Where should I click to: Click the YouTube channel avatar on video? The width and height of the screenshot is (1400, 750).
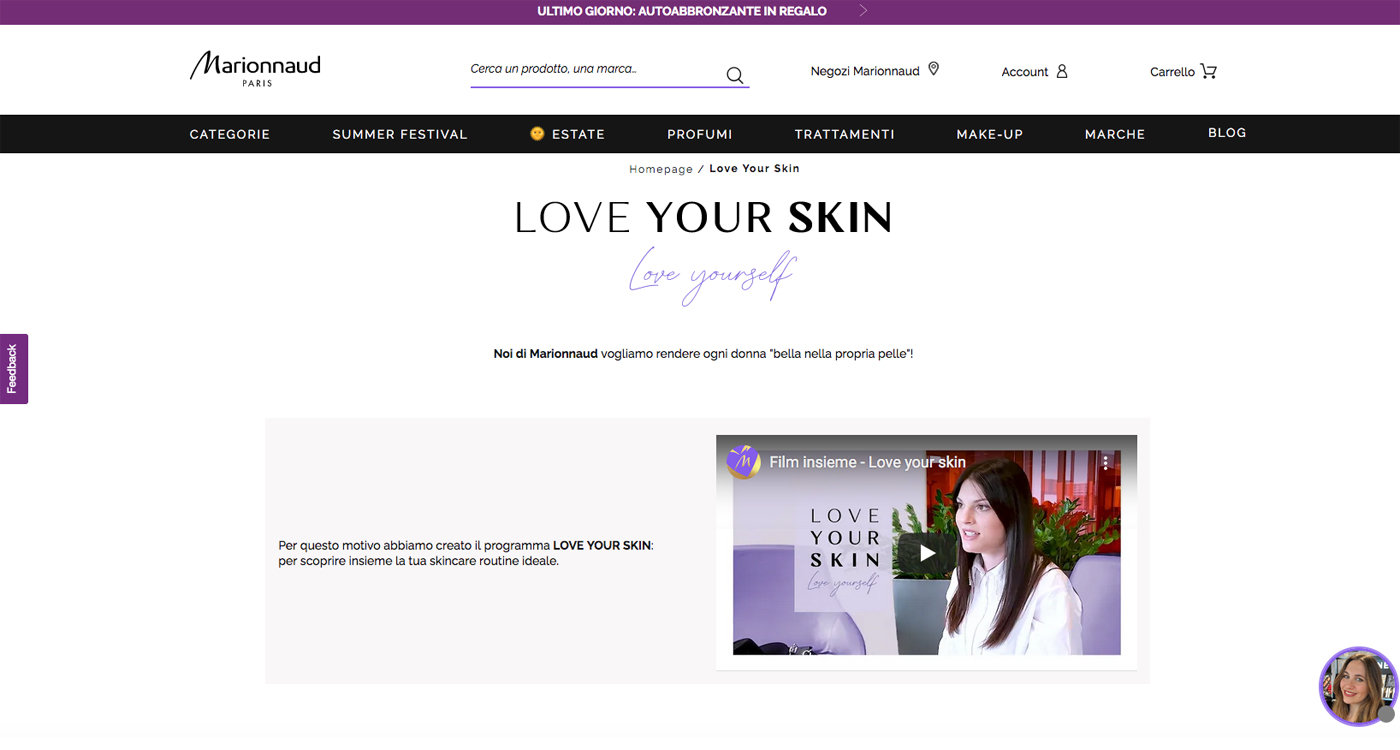pyautogui.click(x=743, y=462)
